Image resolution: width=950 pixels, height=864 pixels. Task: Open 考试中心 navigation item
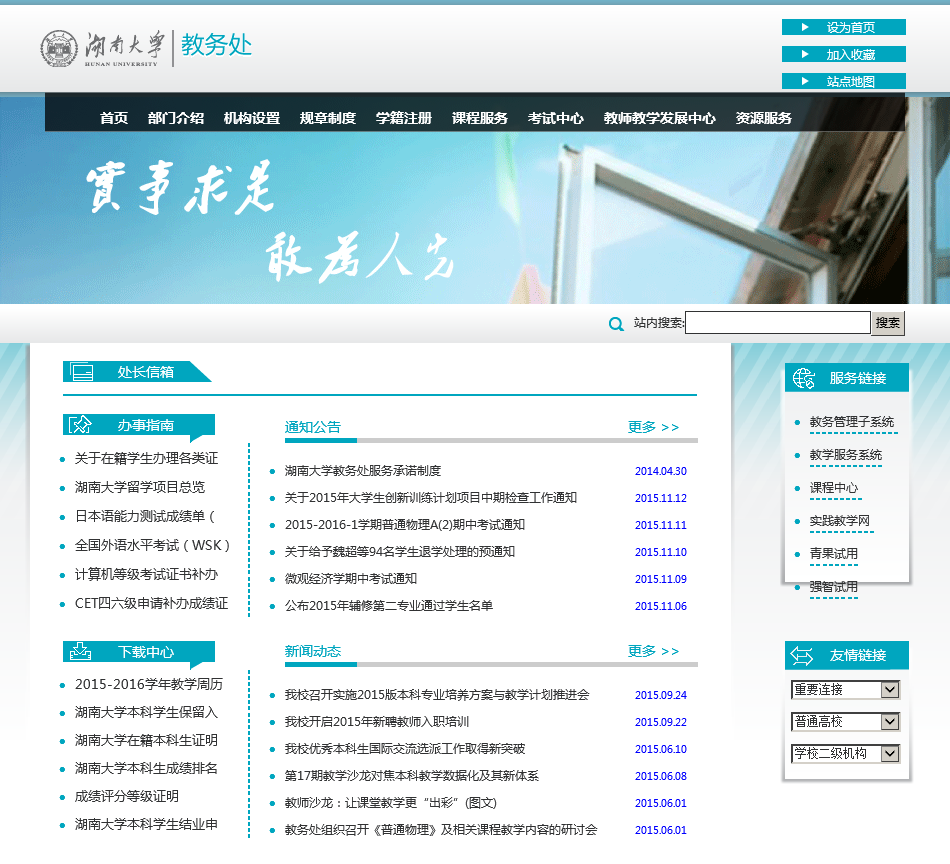tap(556, 118)
